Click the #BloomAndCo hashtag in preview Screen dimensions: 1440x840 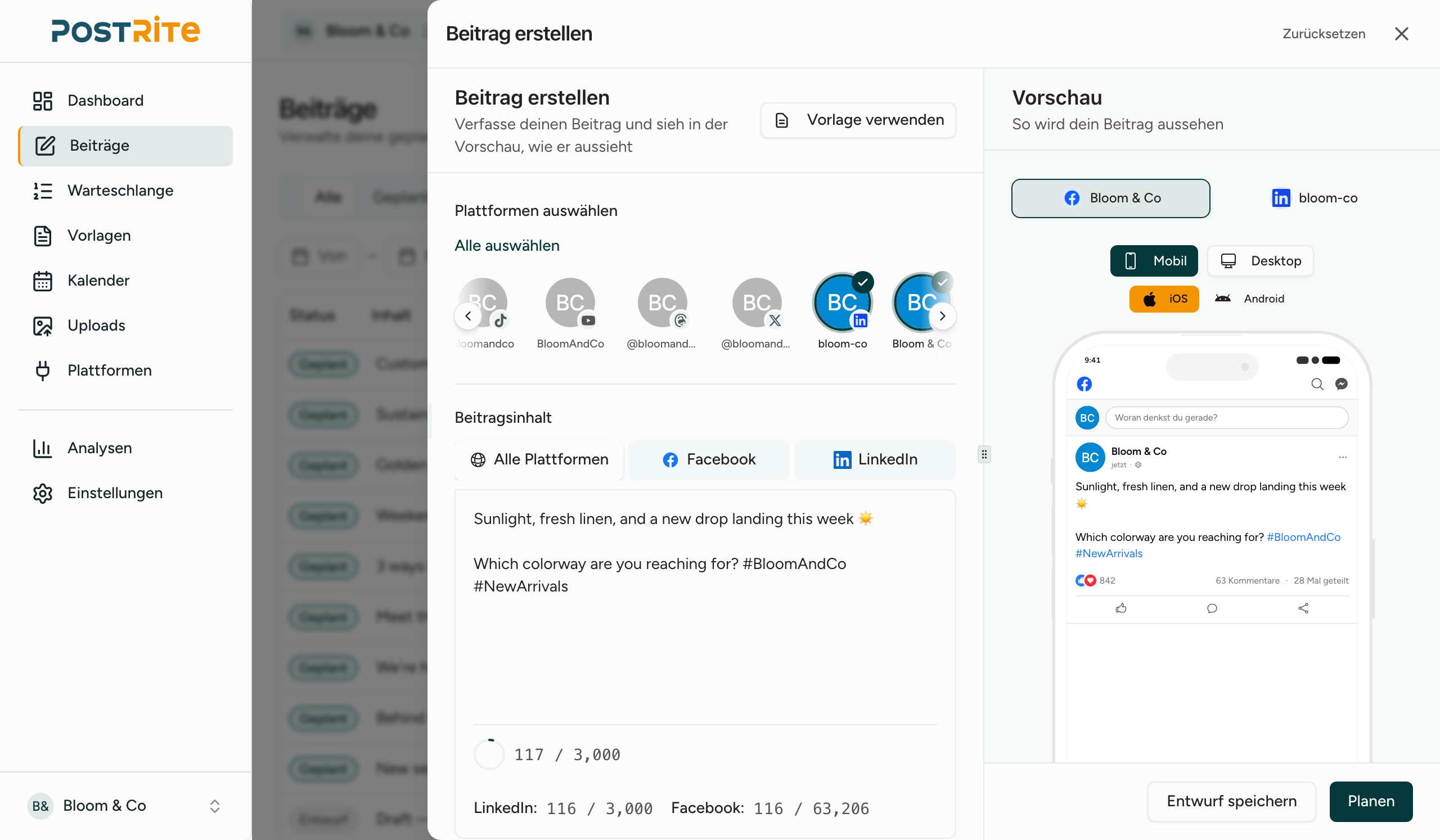pyautogui.click(x=1303, y=538)
